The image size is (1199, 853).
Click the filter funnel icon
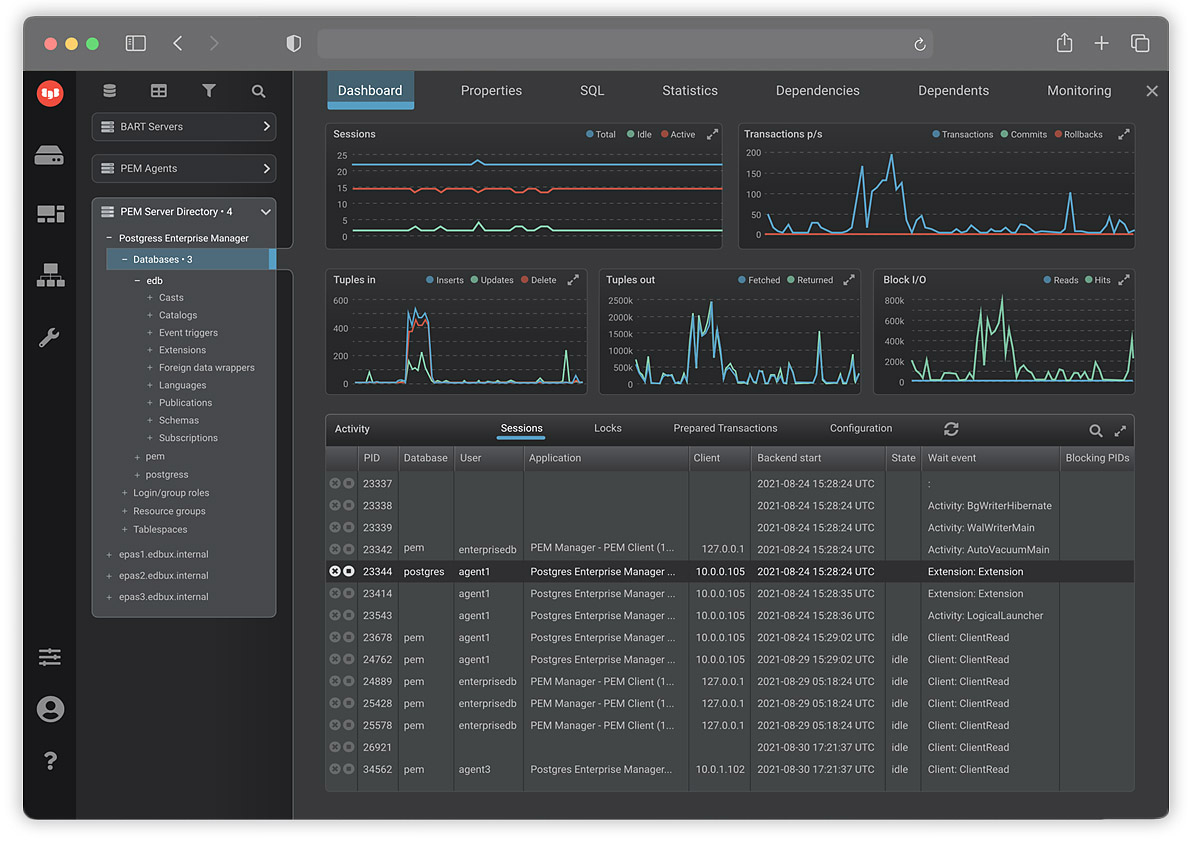209,91
